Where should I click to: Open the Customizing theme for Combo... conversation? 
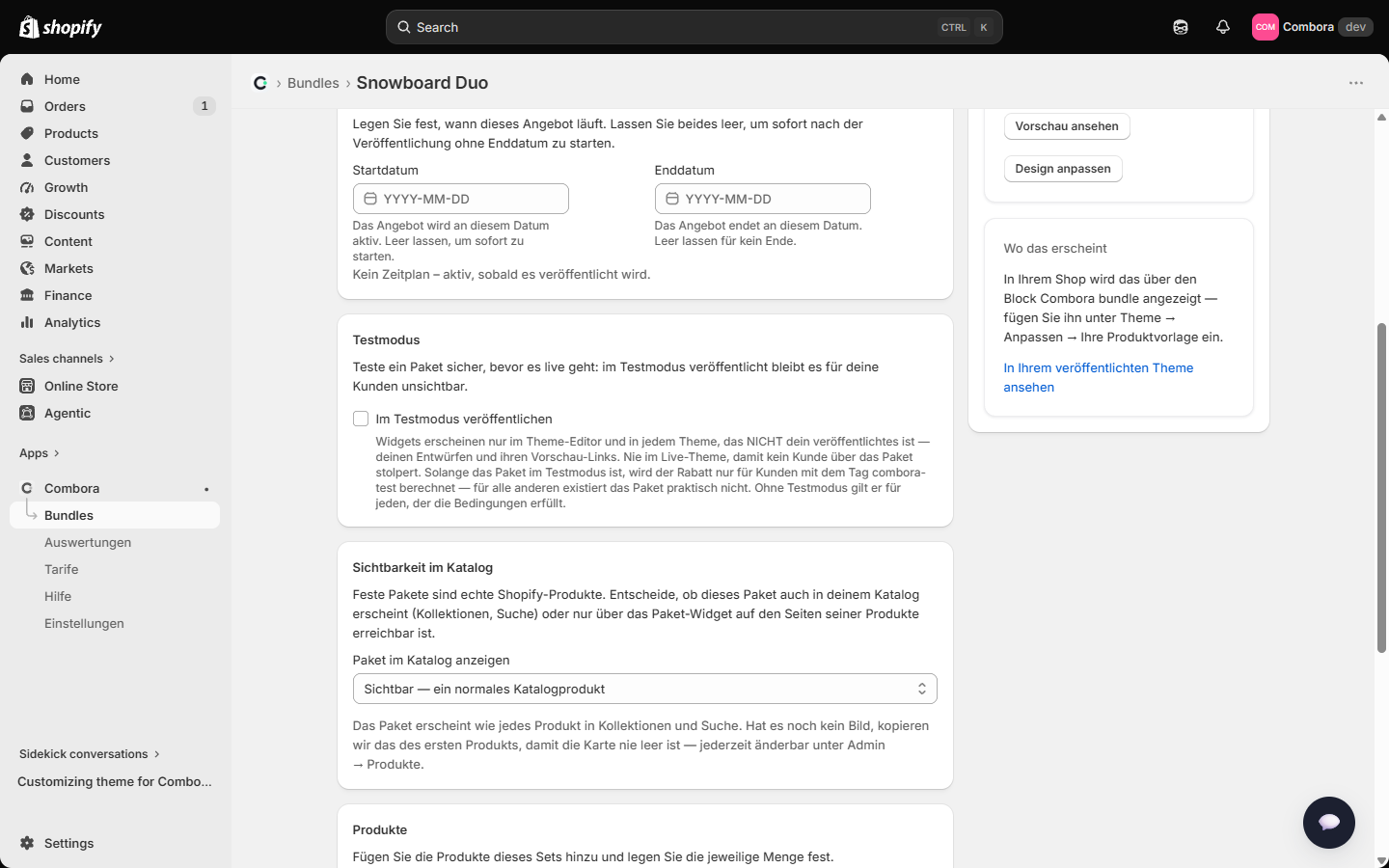115,781
